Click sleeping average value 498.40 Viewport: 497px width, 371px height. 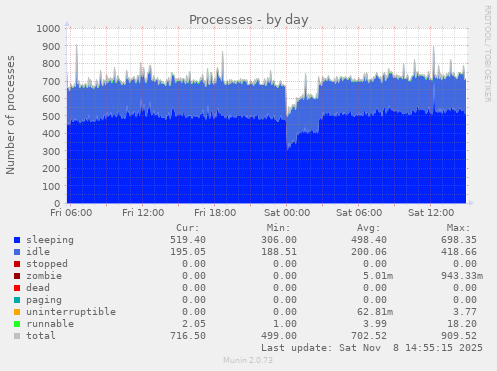369,240
